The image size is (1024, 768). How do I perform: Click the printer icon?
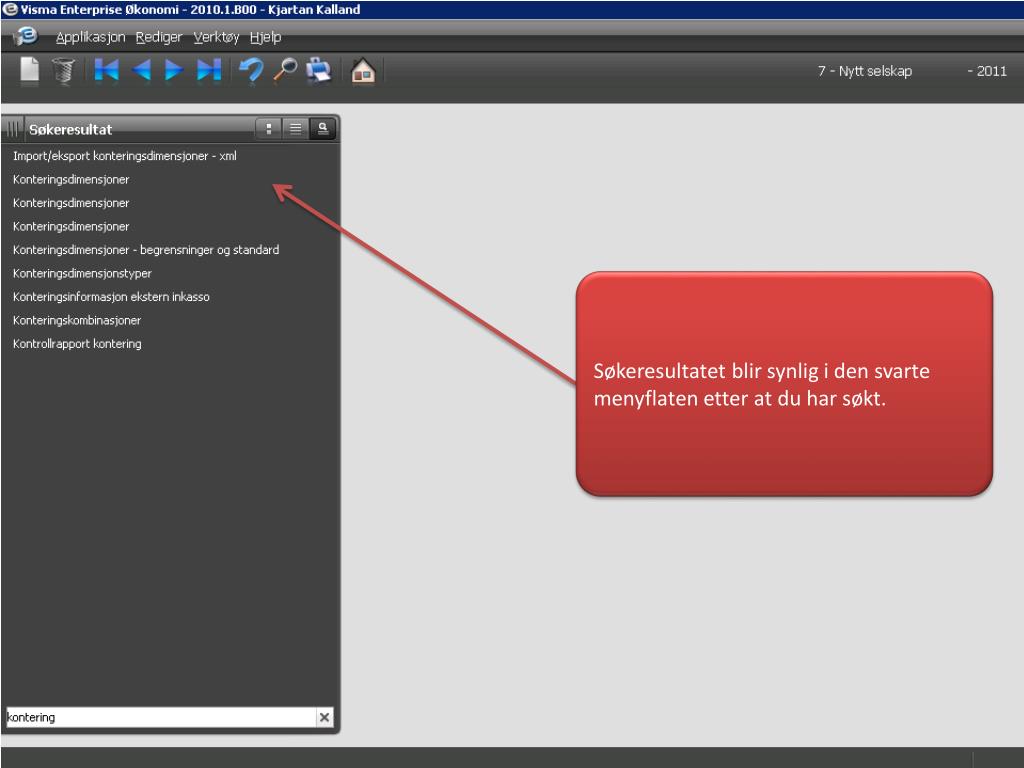(319, 70)
